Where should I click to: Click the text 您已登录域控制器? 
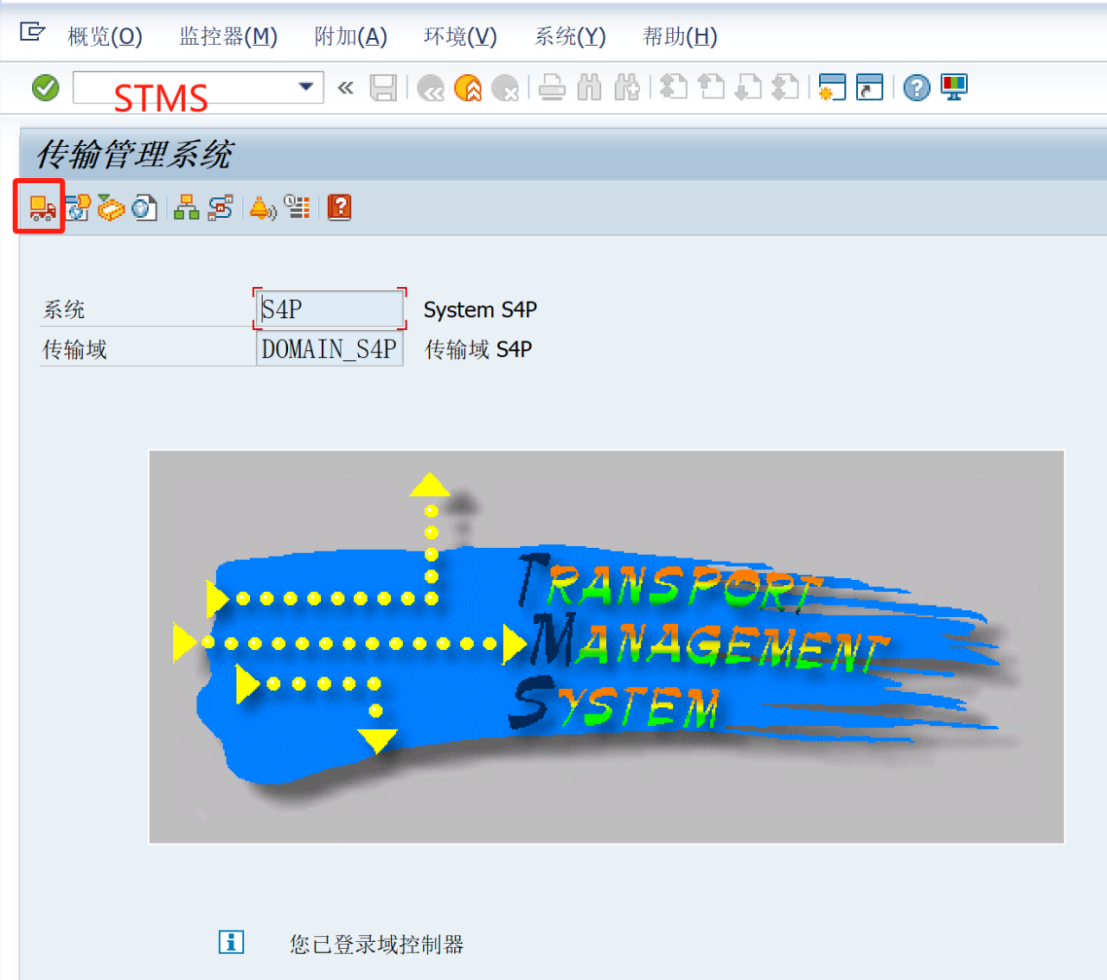(x=376, y=944)
